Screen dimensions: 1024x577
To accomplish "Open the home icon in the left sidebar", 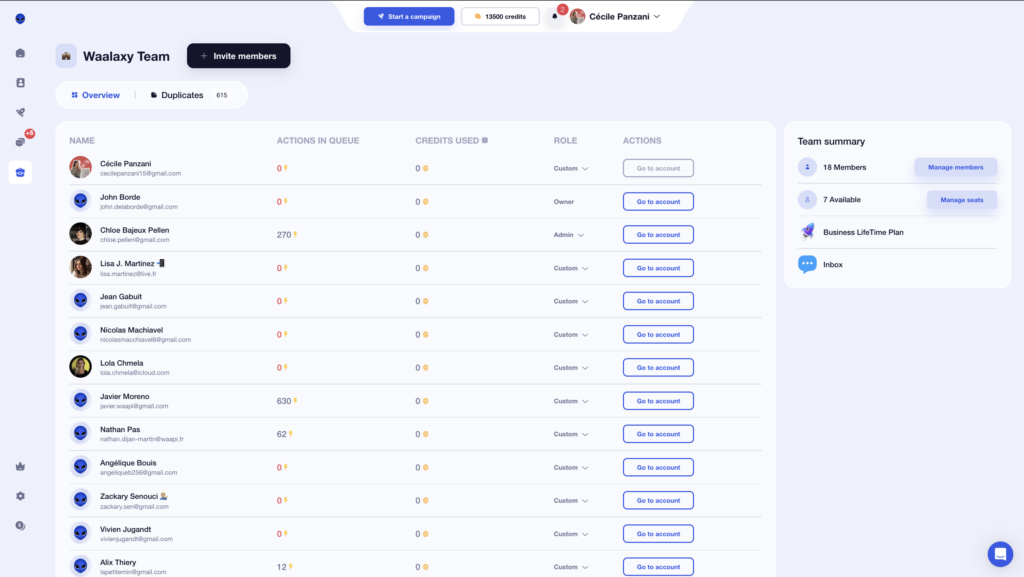I will pos(20,51).
